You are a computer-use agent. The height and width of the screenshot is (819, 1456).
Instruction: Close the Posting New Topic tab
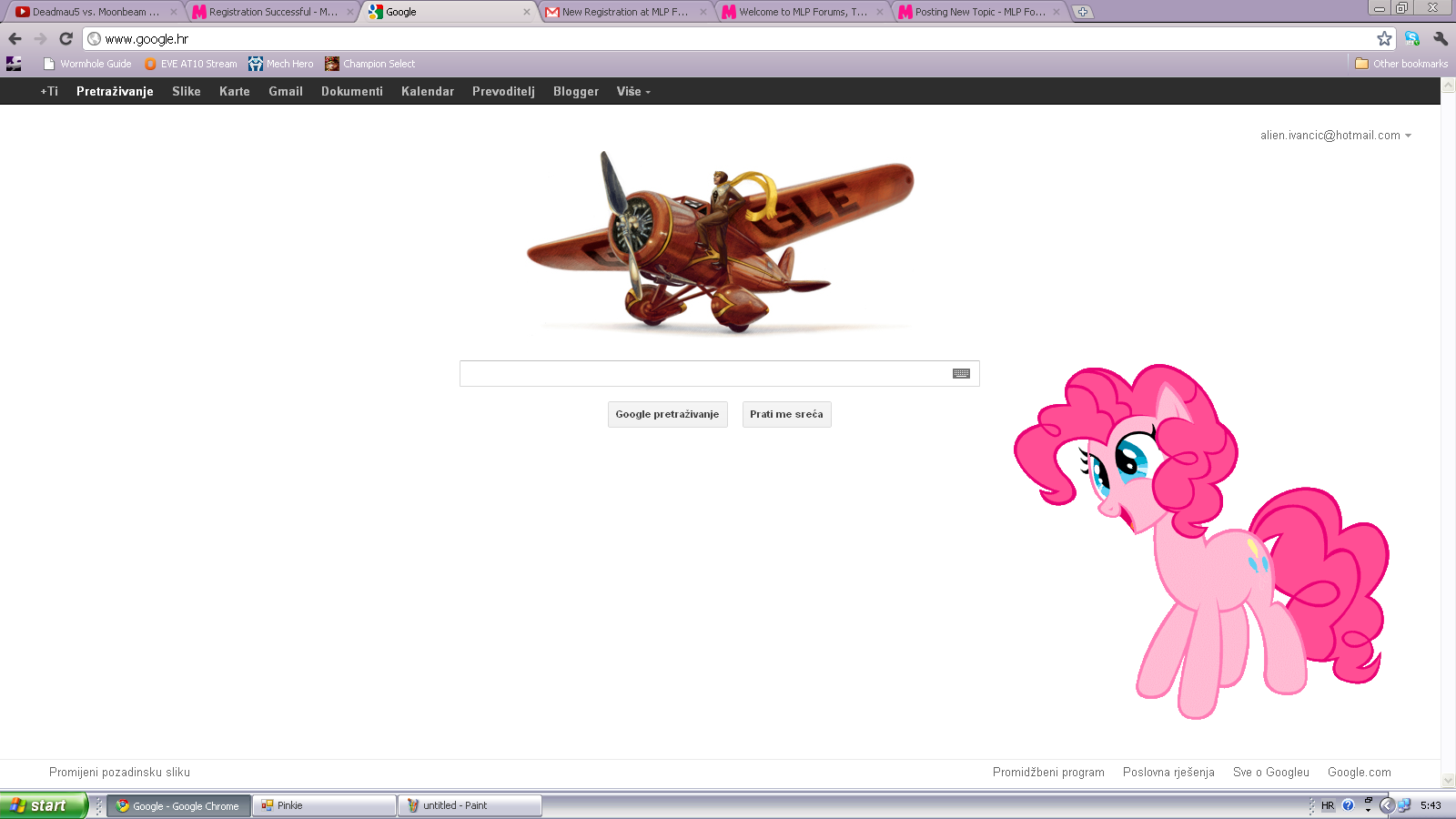click(x=1057, y=12)
